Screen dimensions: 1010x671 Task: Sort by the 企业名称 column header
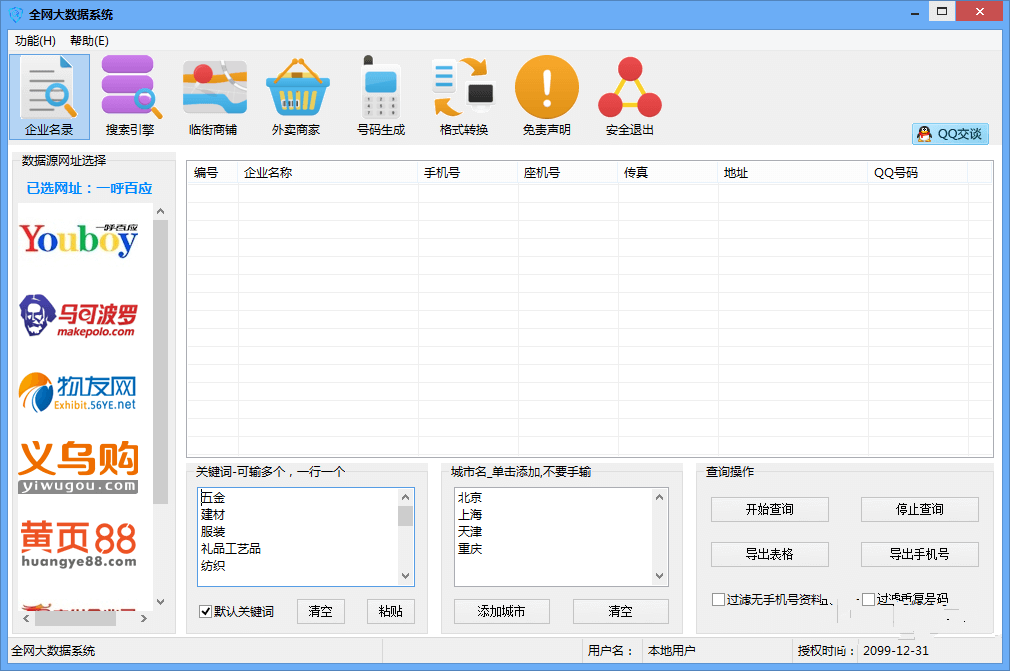point(328,173)
